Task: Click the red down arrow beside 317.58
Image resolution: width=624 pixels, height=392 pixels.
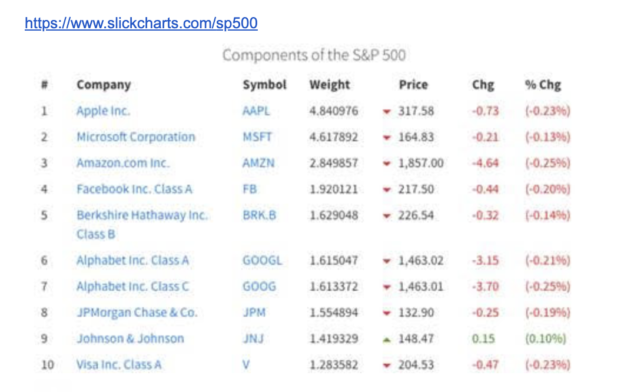Action: (386, 112)
